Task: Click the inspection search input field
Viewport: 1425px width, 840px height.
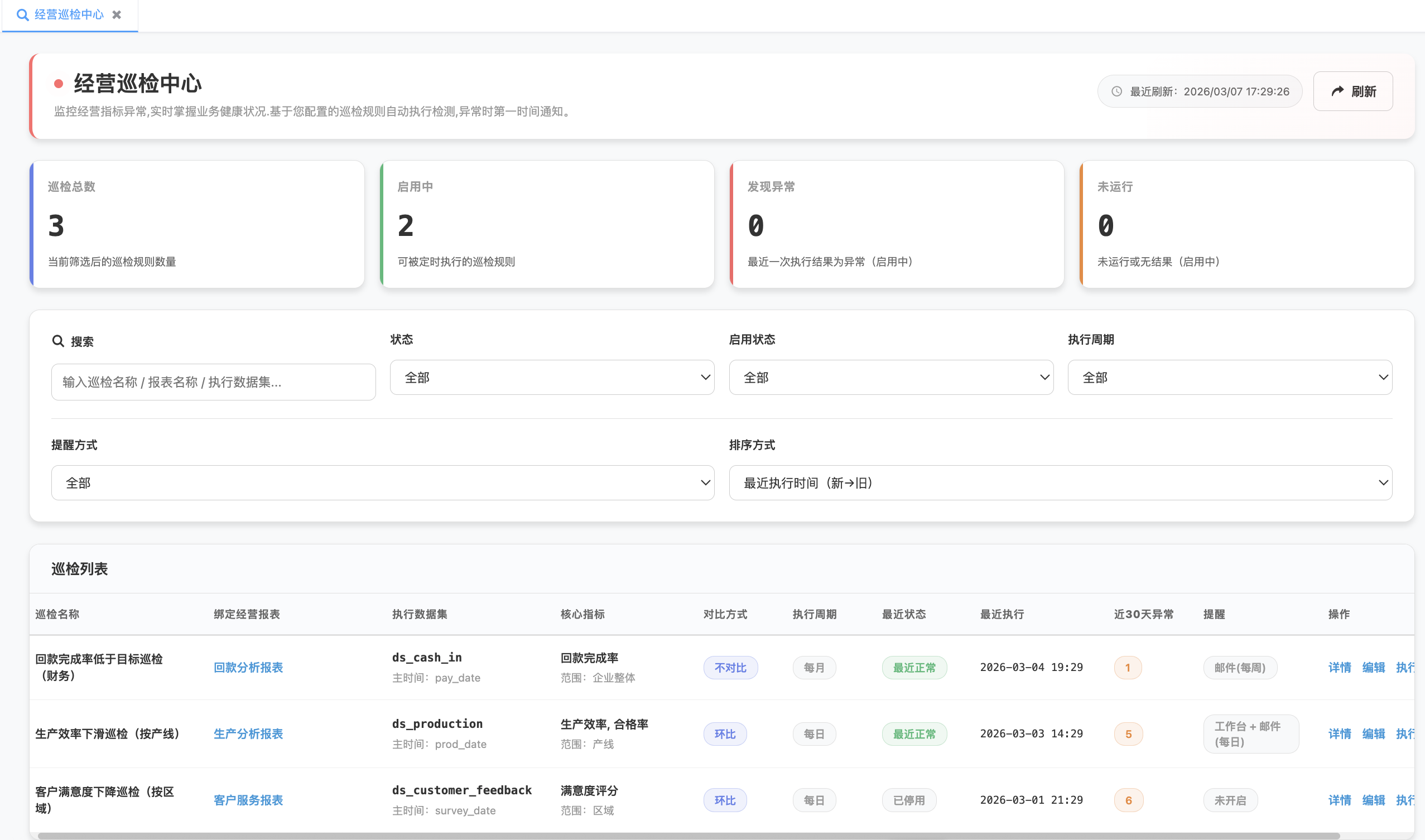Action: coord(213,382)
